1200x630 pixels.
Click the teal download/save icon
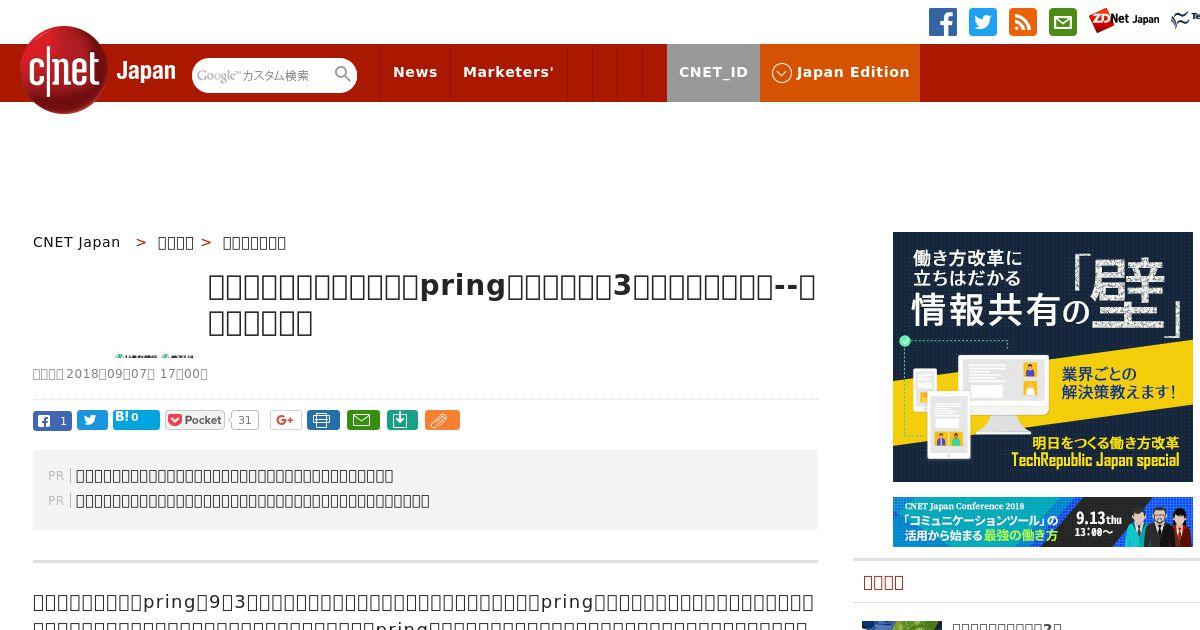click(401, 420)
